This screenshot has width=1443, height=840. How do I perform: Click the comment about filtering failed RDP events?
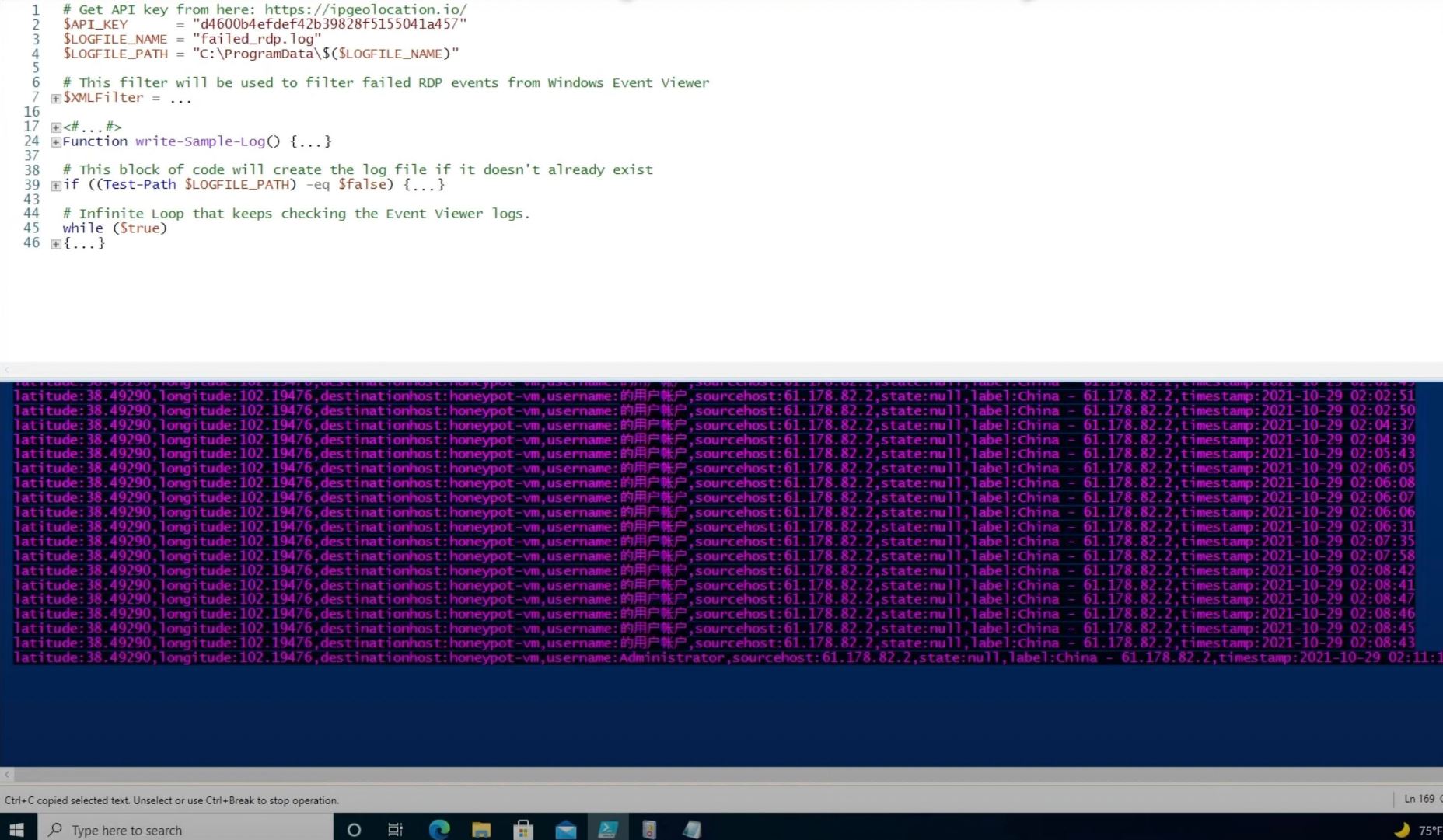tap(386, 82)
